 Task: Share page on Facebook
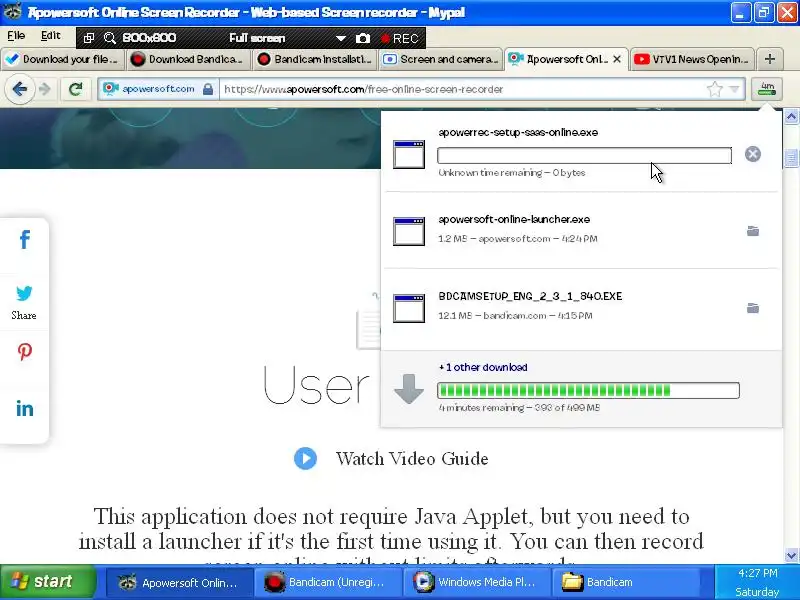click(x=24, y=239)
